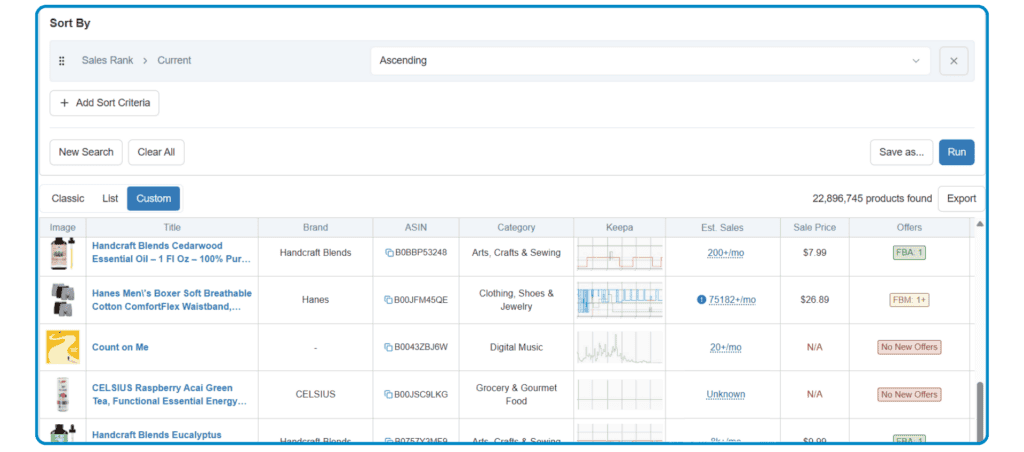Open the Ascending sort order dropdown

coord(650,61)
